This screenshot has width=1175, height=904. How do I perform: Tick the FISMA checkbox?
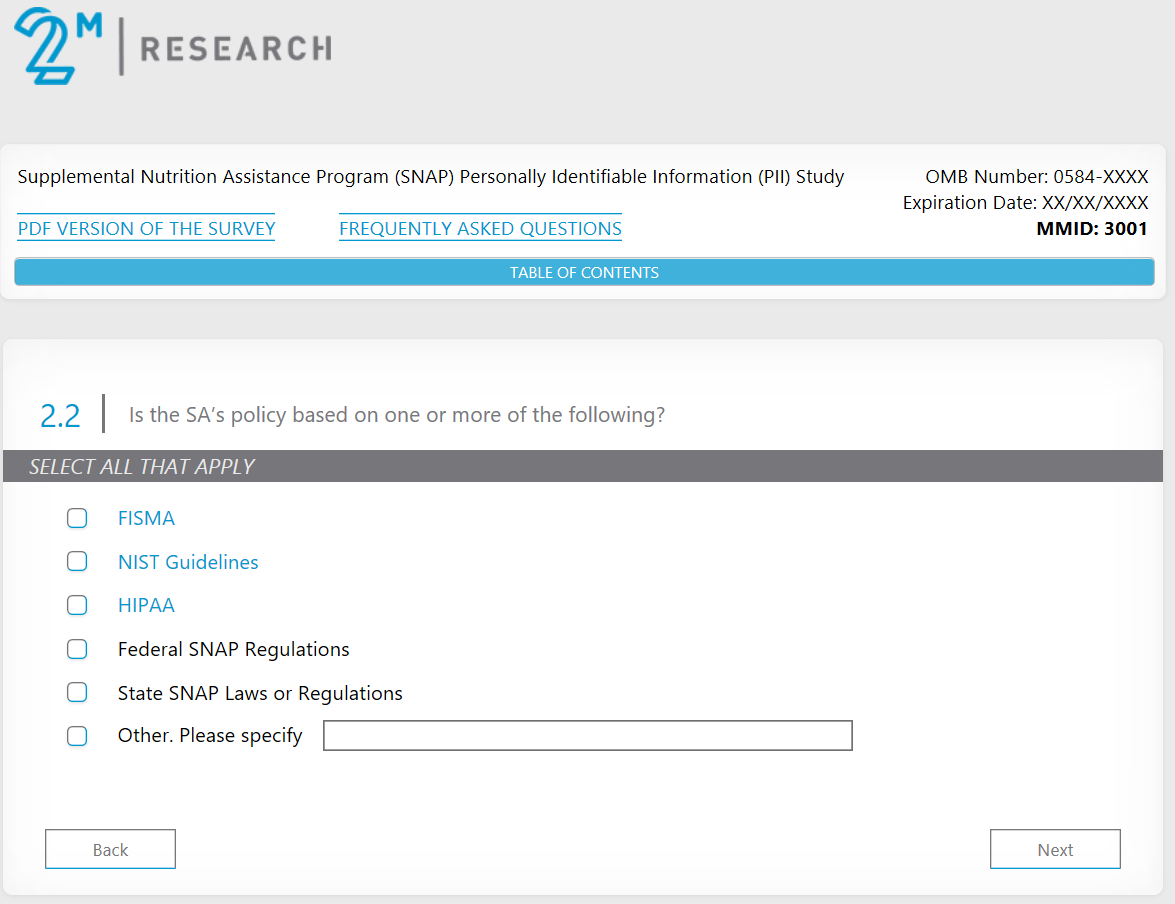coord(77,518)
